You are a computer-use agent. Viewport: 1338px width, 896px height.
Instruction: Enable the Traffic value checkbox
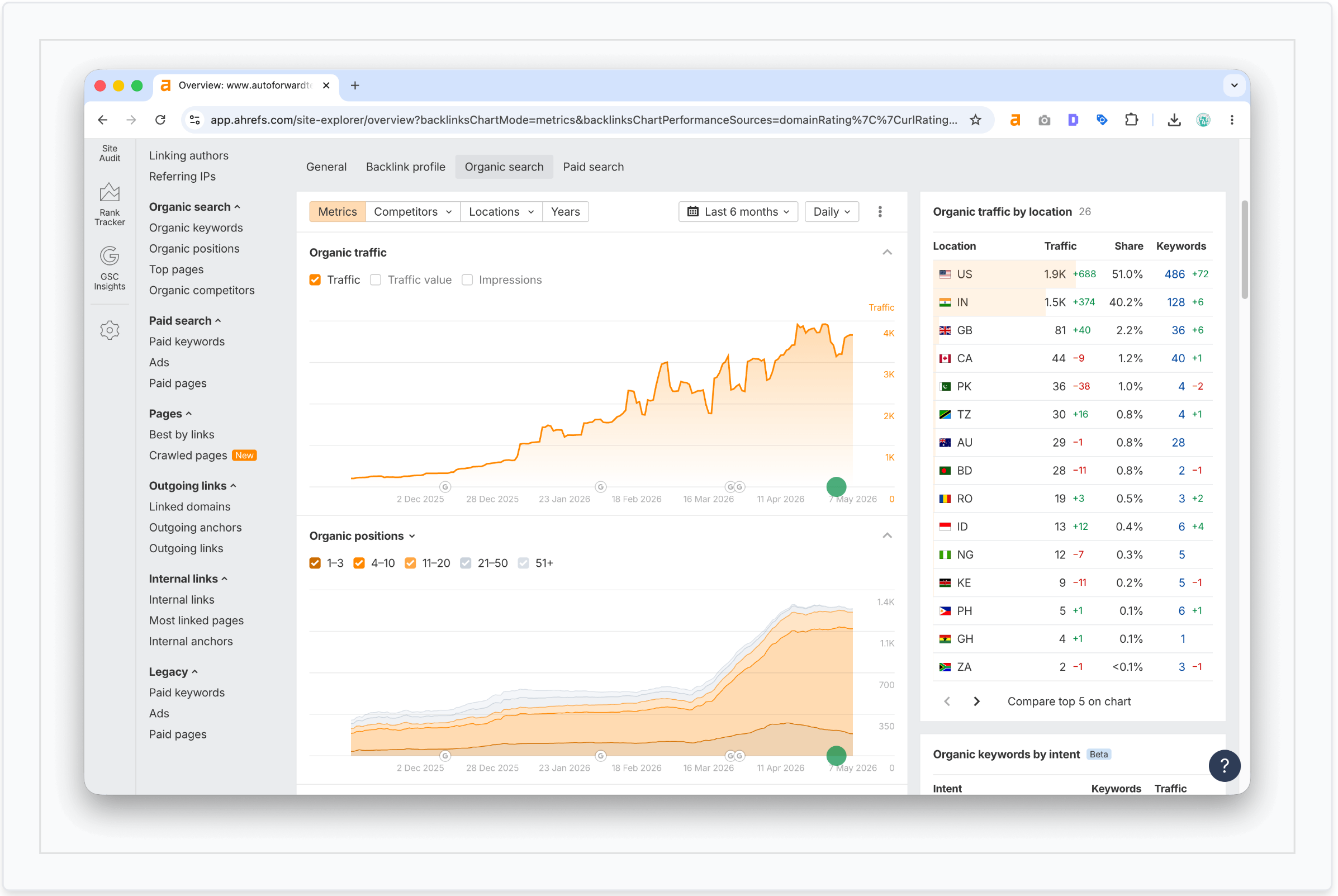click(376, 280)
